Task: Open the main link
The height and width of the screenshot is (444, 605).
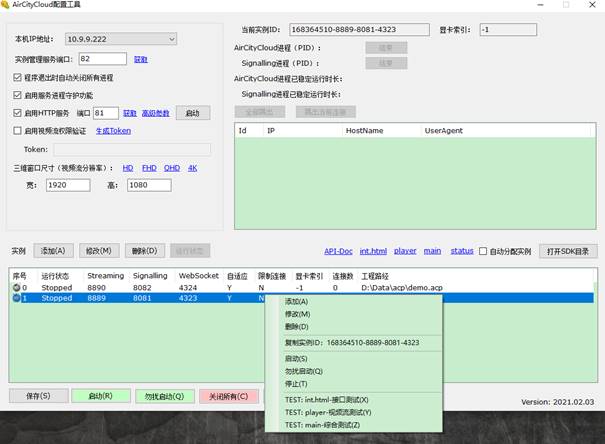Action: coord(432,251)
